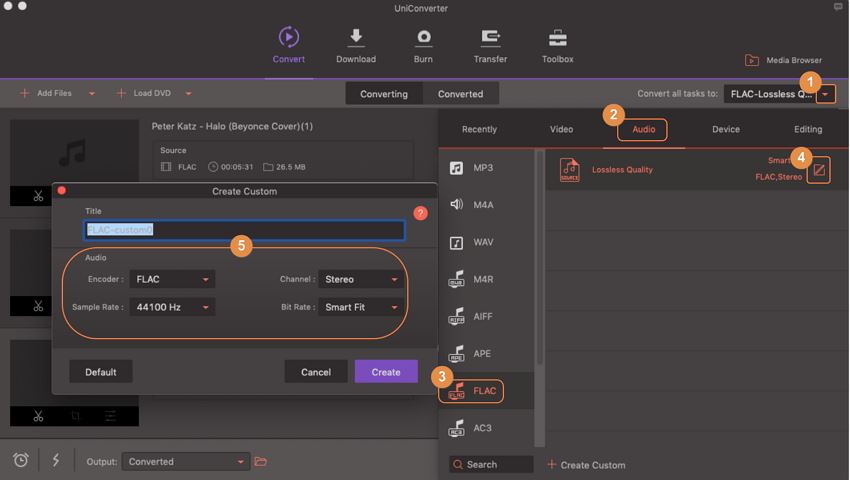Viewport: 850px width, 480px height.
Task: Show the Converting list tab
Action: pos(384,94)
